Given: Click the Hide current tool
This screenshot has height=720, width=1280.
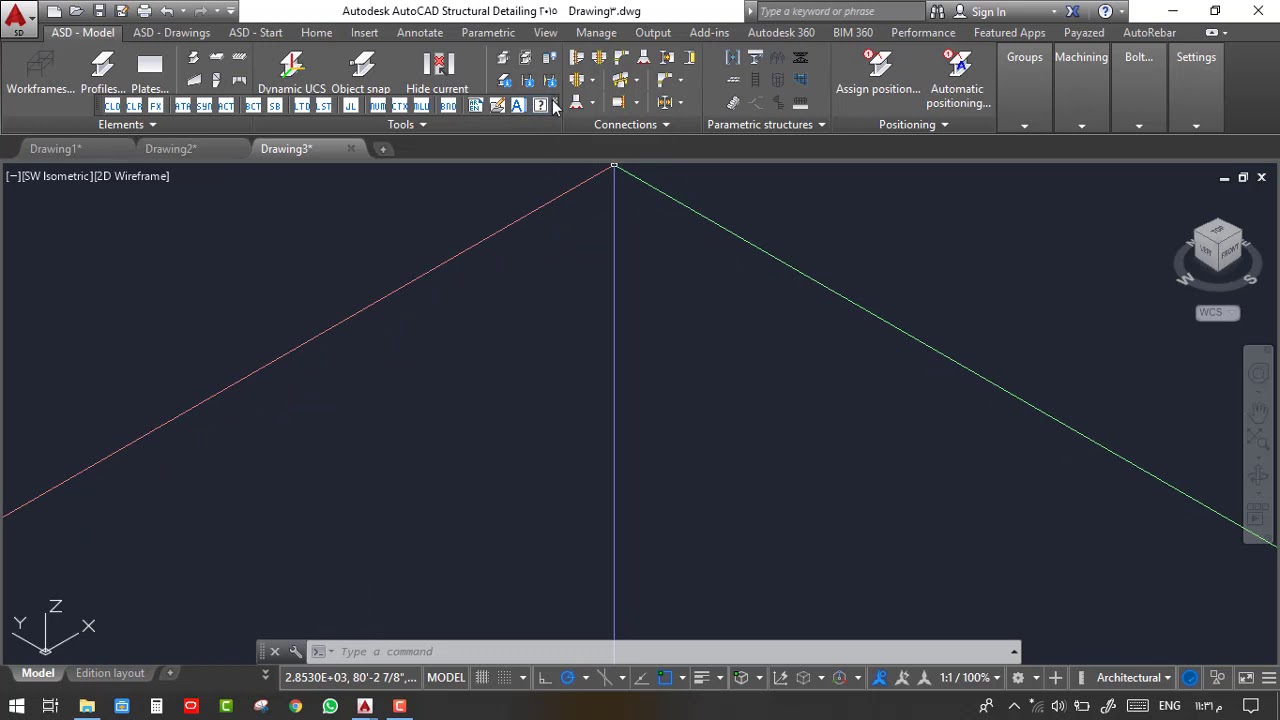Looking at the screenshot, I should tap(437, 72).
